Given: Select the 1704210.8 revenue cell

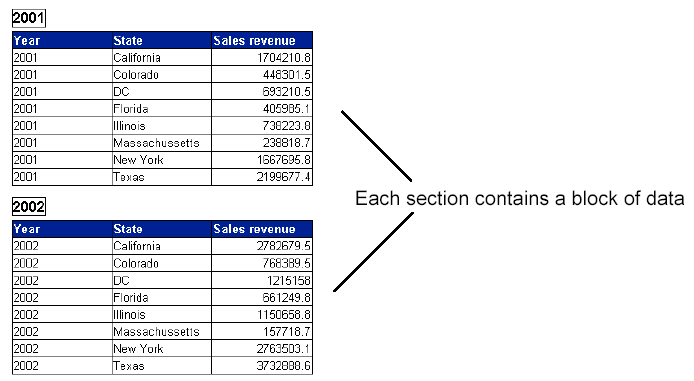Looking at the screenshot, I should click(262, 58).
